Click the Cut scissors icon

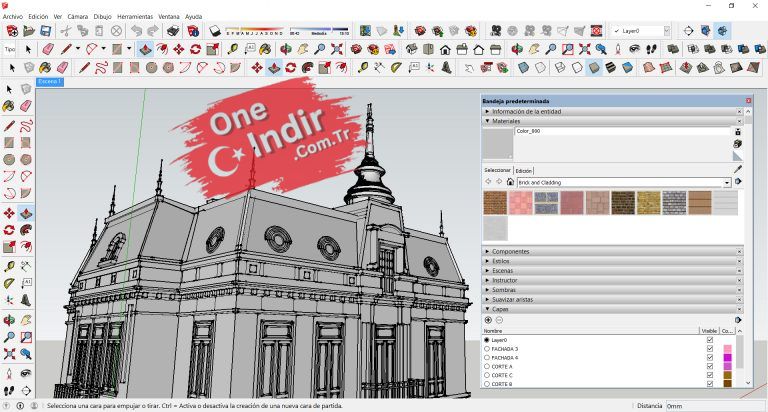click(66, 31)
